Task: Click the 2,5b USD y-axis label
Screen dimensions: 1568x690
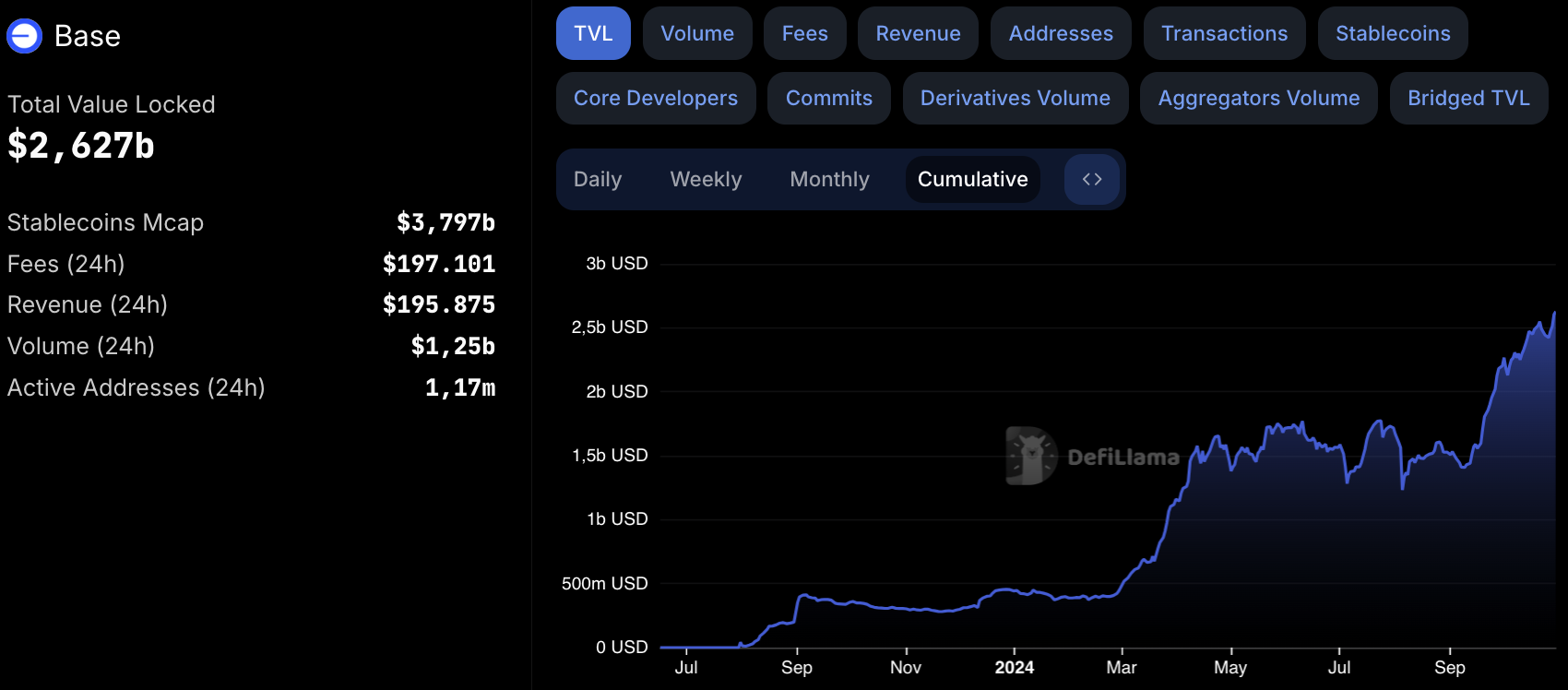Action: [610, 327]
